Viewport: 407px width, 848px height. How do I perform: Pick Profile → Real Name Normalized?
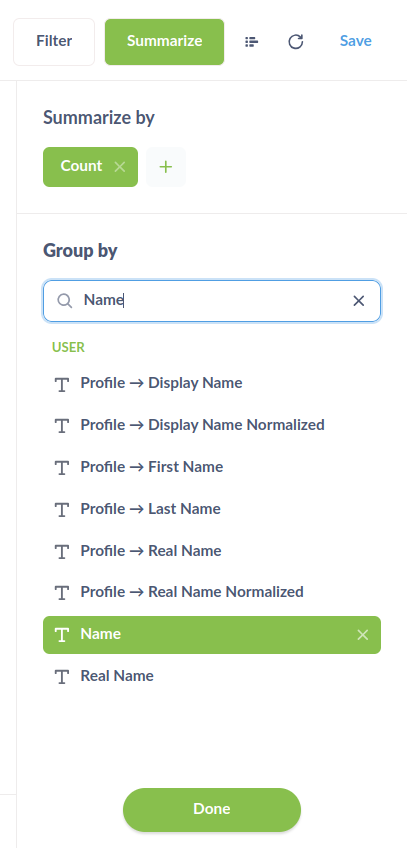(x=212, y=593)
